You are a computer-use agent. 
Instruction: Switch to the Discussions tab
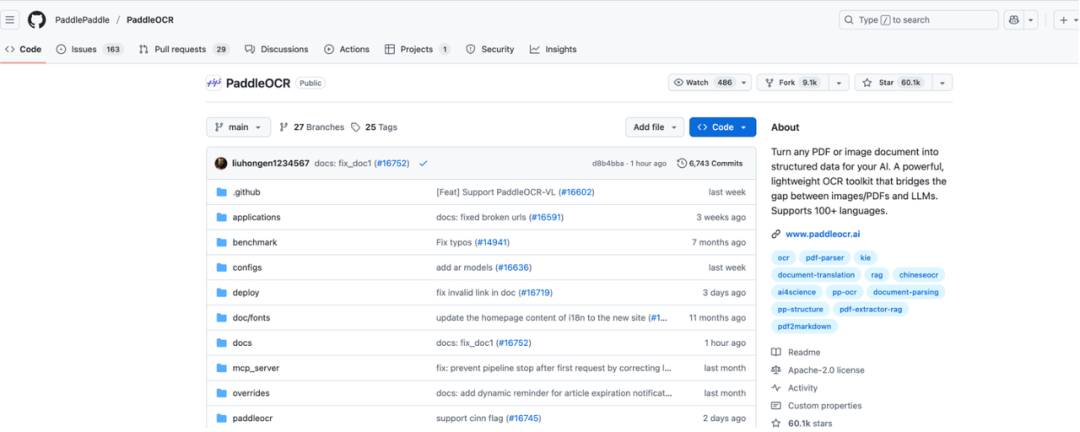[x=277, y=50]
